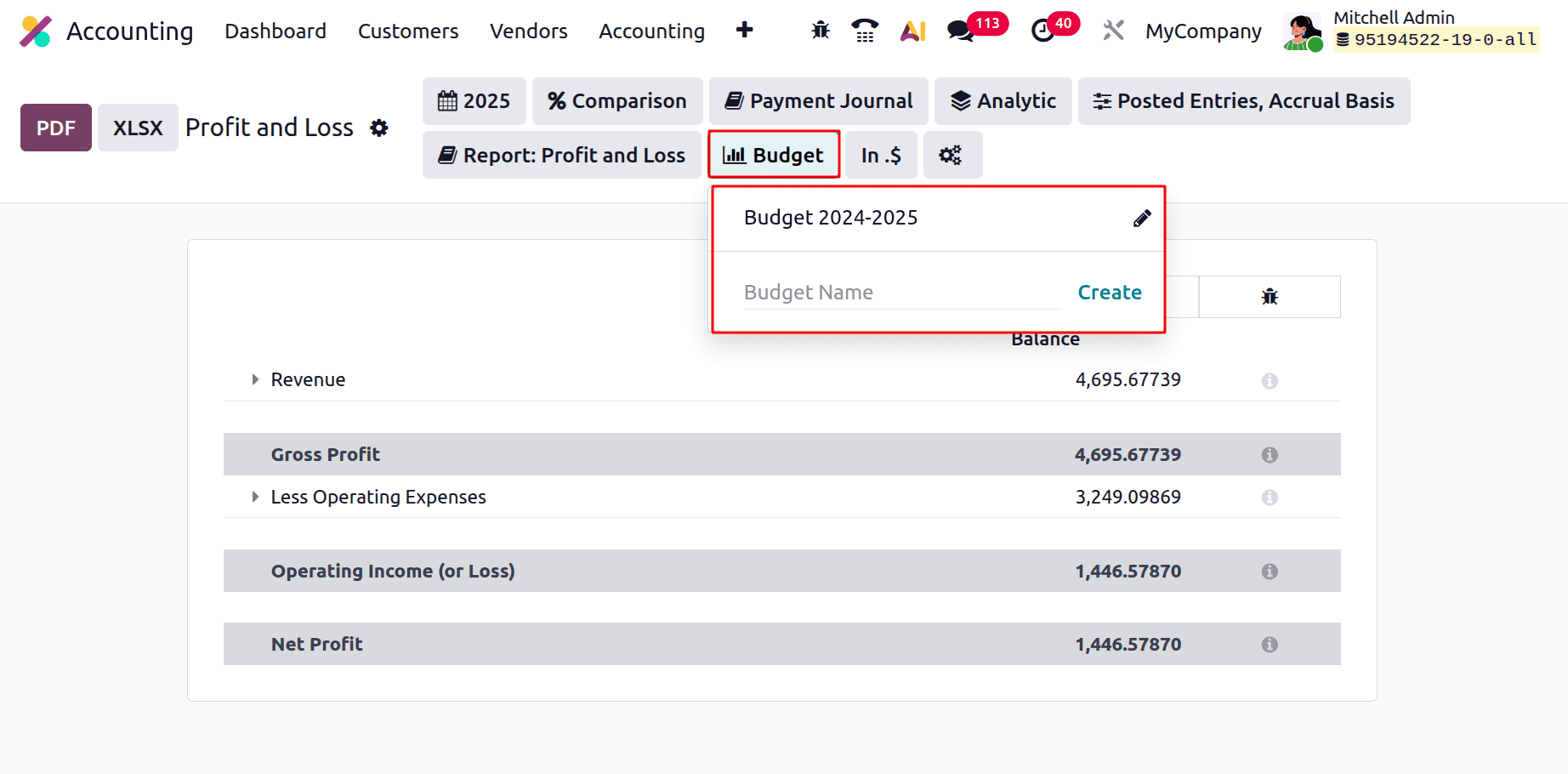
Task: Open the 2025 date filter dropdown
Action: click(474, 100)
